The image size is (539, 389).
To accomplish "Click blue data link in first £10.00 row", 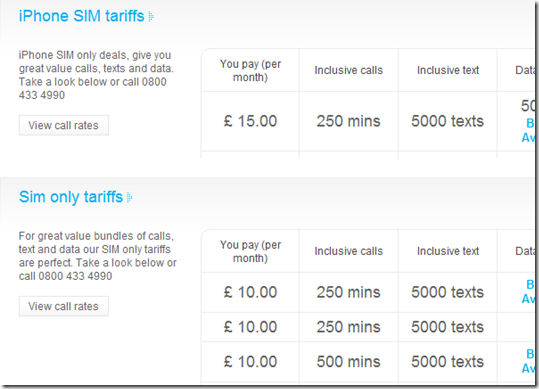I will 529,291.
